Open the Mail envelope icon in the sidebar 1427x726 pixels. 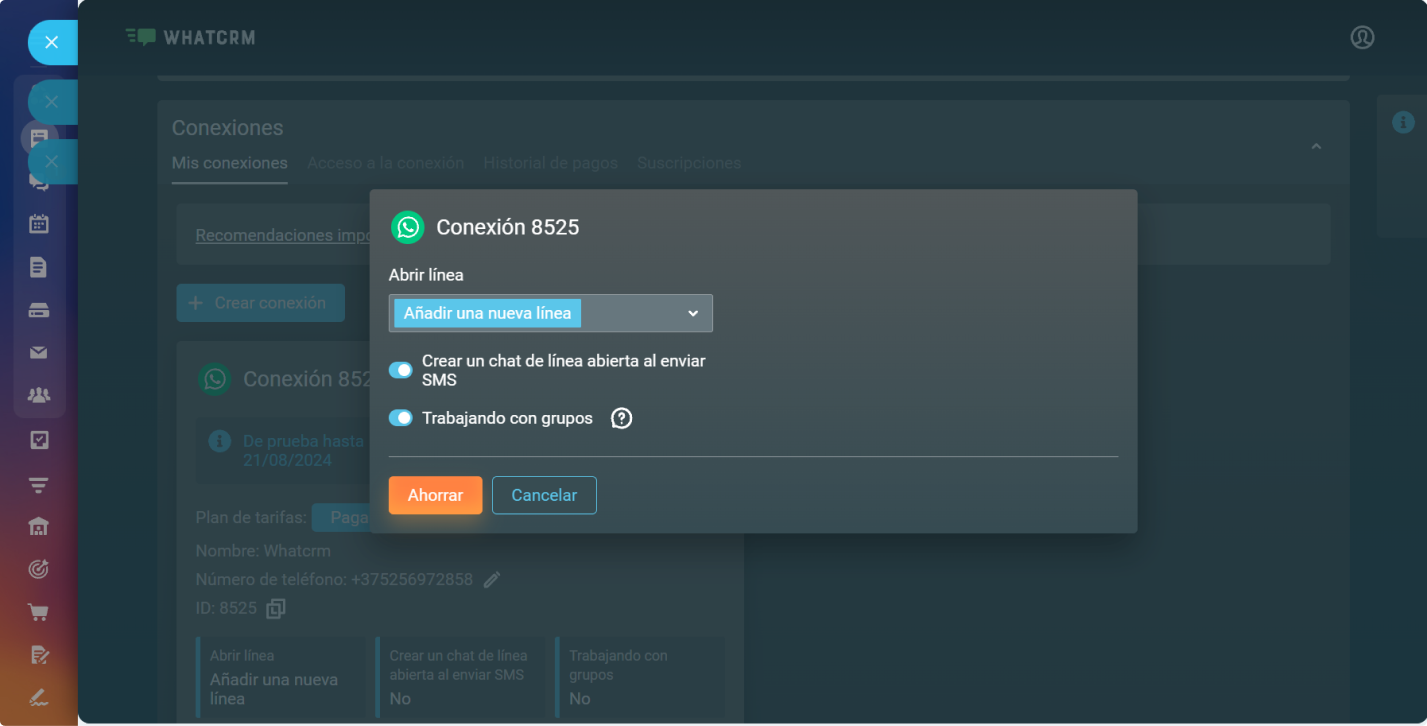[x=39, y=352]
